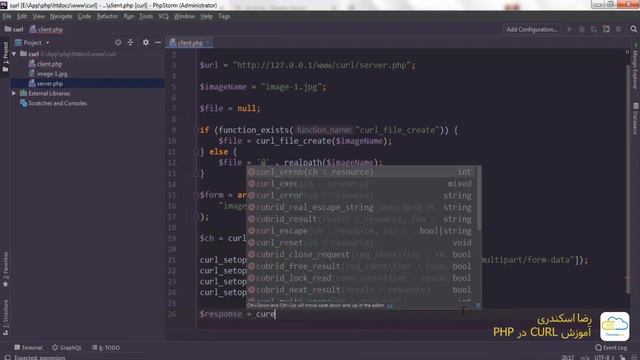Click Add Configuration button
The height and width of the screenshot is (360, 640).
tap(531, 29)
